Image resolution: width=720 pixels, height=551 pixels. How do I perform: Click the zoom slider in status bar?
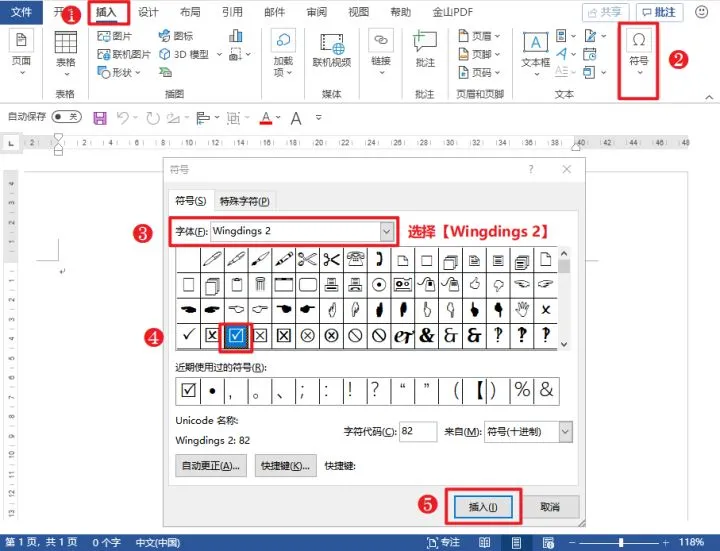pos(621,542)
